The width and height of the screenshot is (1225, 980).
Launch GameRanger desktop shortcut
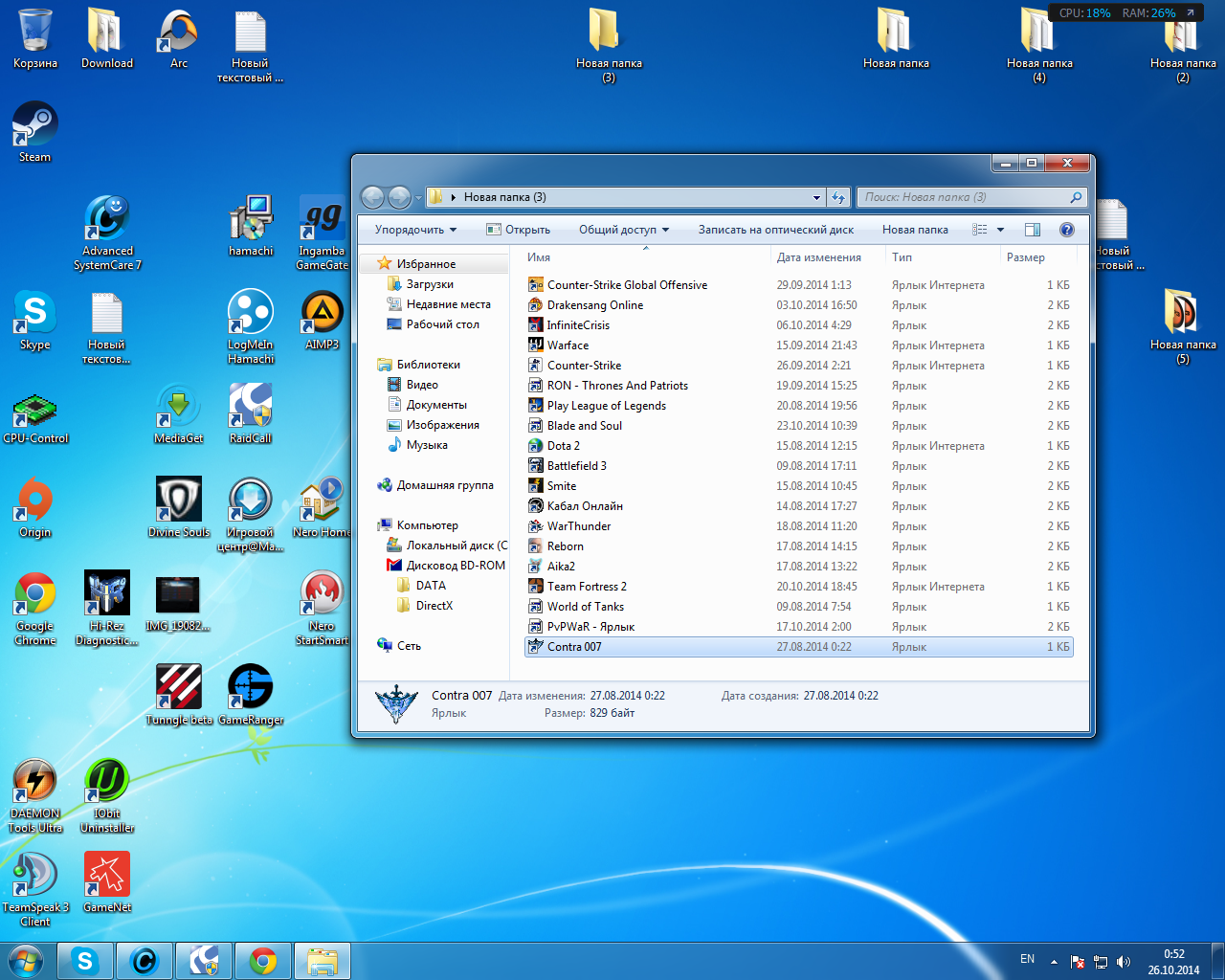click(x=251, y=695)
